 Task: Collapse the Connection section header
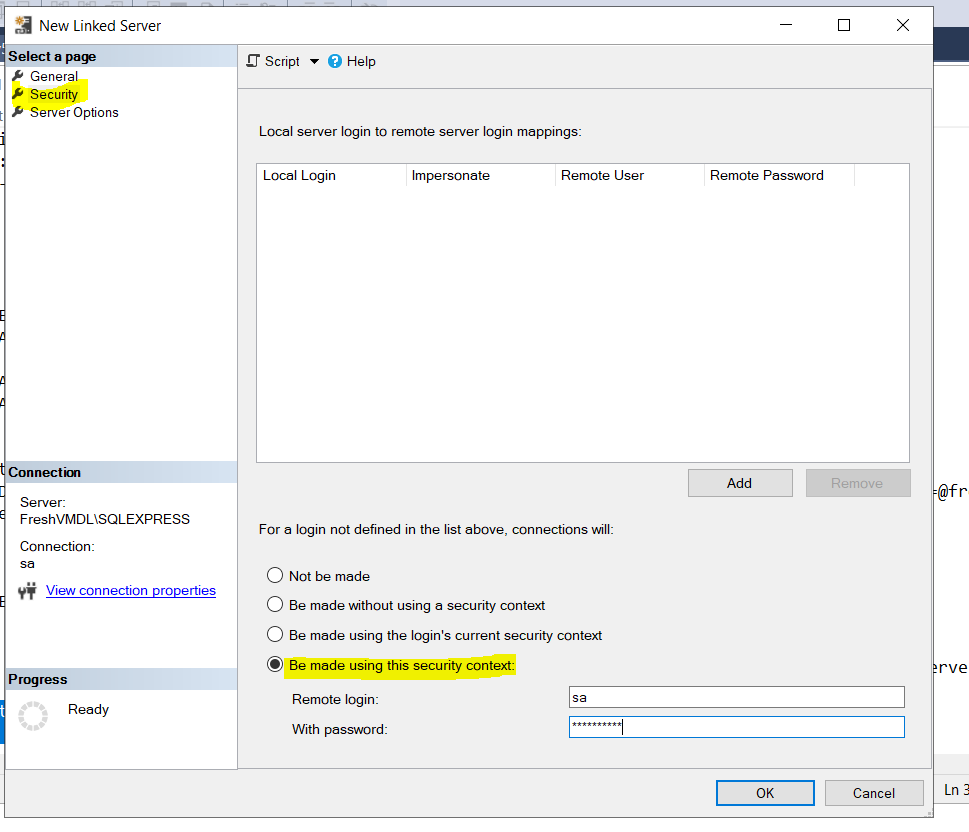click(120, 471)
